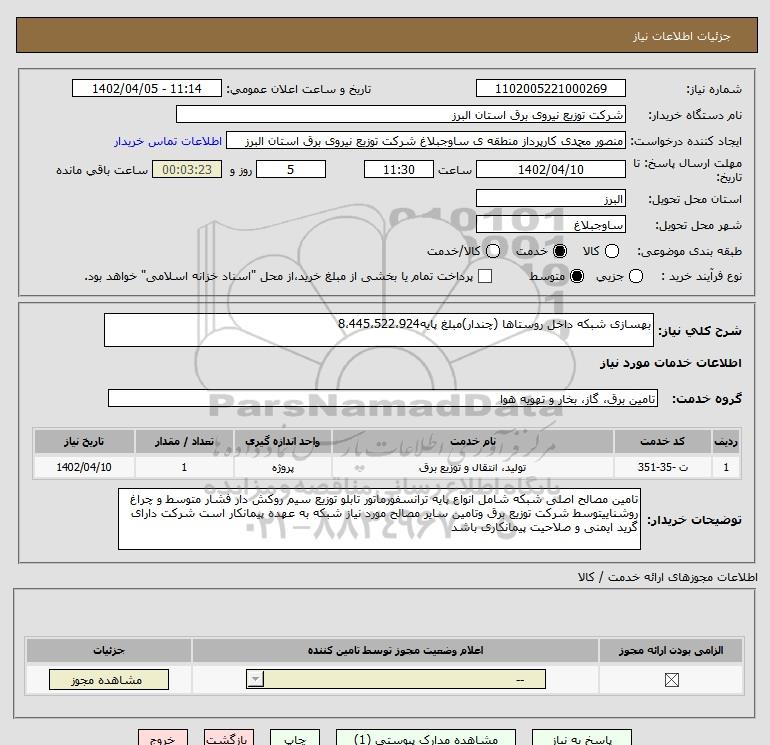Click the کد خدمت column header
The width and height of the screenshot is (770, 745).
[x=662, y=441]
